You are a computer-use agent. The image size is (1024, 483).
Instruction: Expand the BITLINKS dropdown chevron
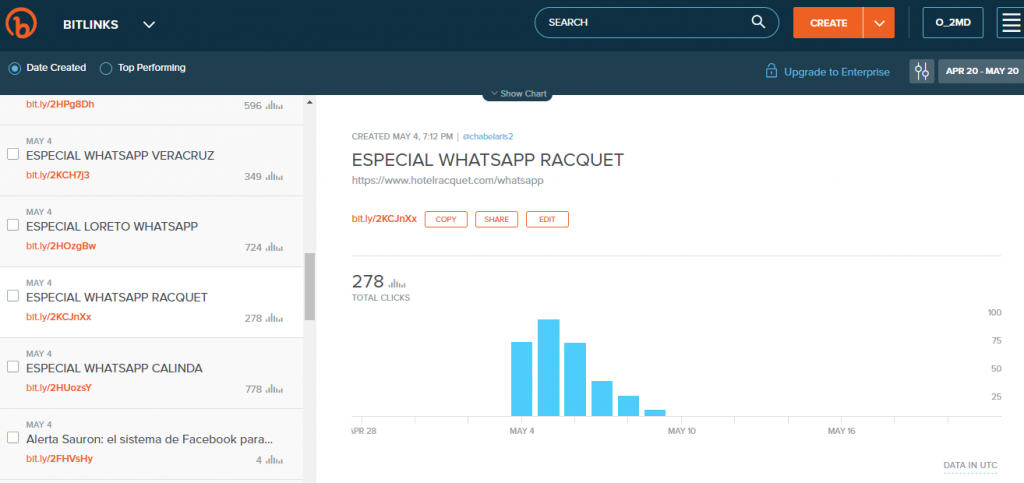pos(149,23)
